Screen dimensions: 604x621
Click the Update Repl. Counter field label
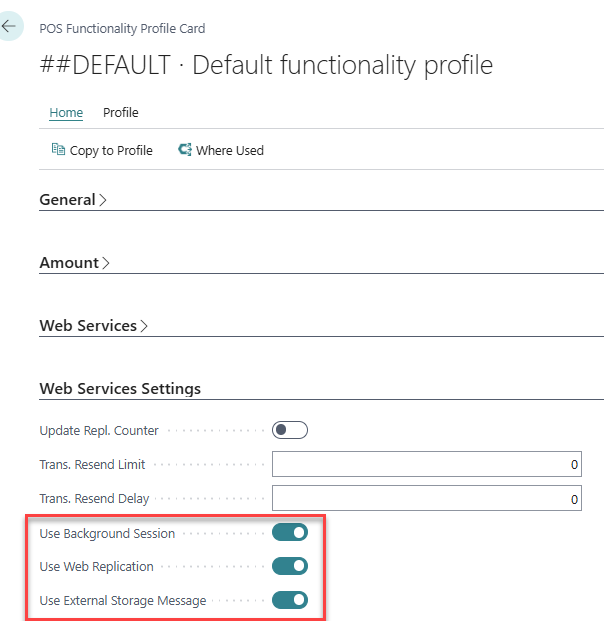99,431
